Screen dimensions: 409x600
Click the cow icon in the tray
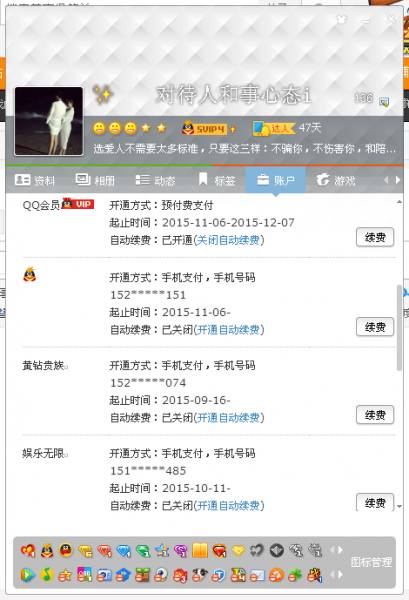pos(199,575)
